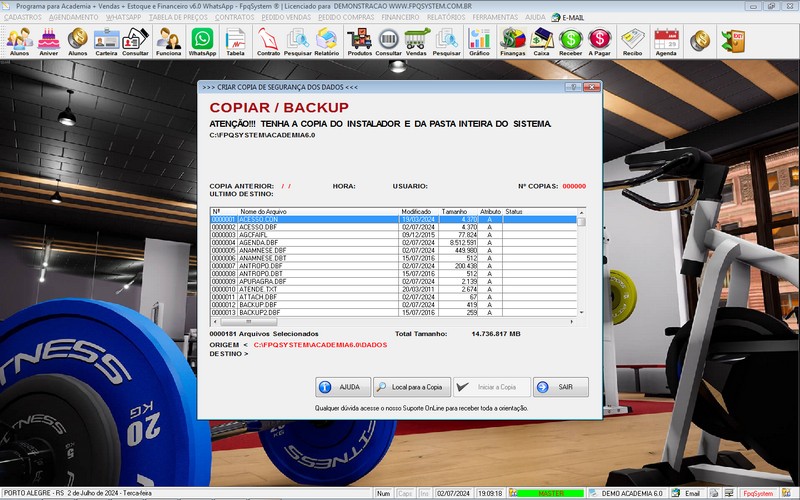Image resolution: width=800 pixels, height=500 pixels.
Task: Click the green Receber dollar icon
Action: [570, 41]
